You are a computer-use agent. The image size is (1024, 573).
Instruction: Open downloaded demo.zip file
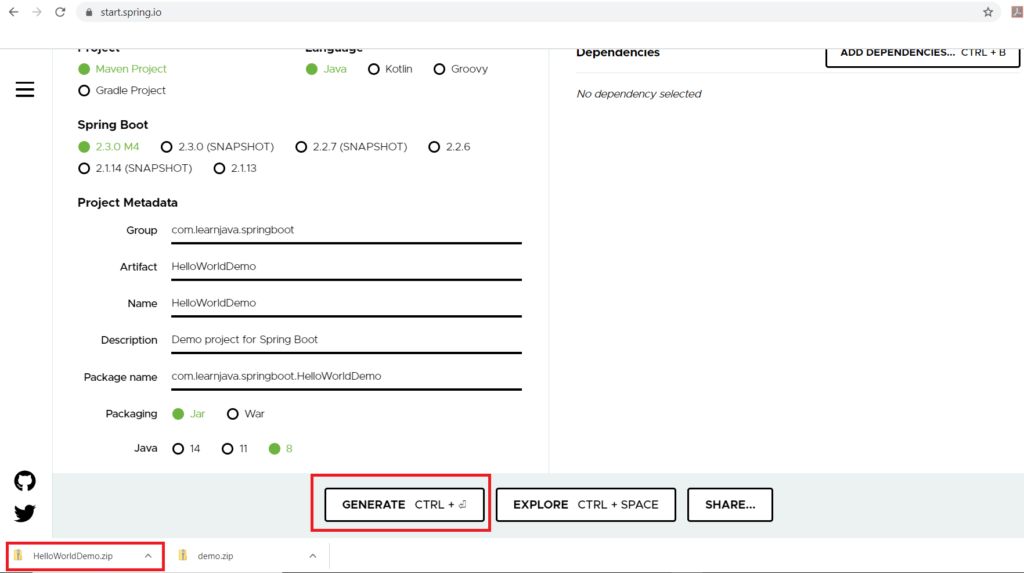[x=216, y=556]
